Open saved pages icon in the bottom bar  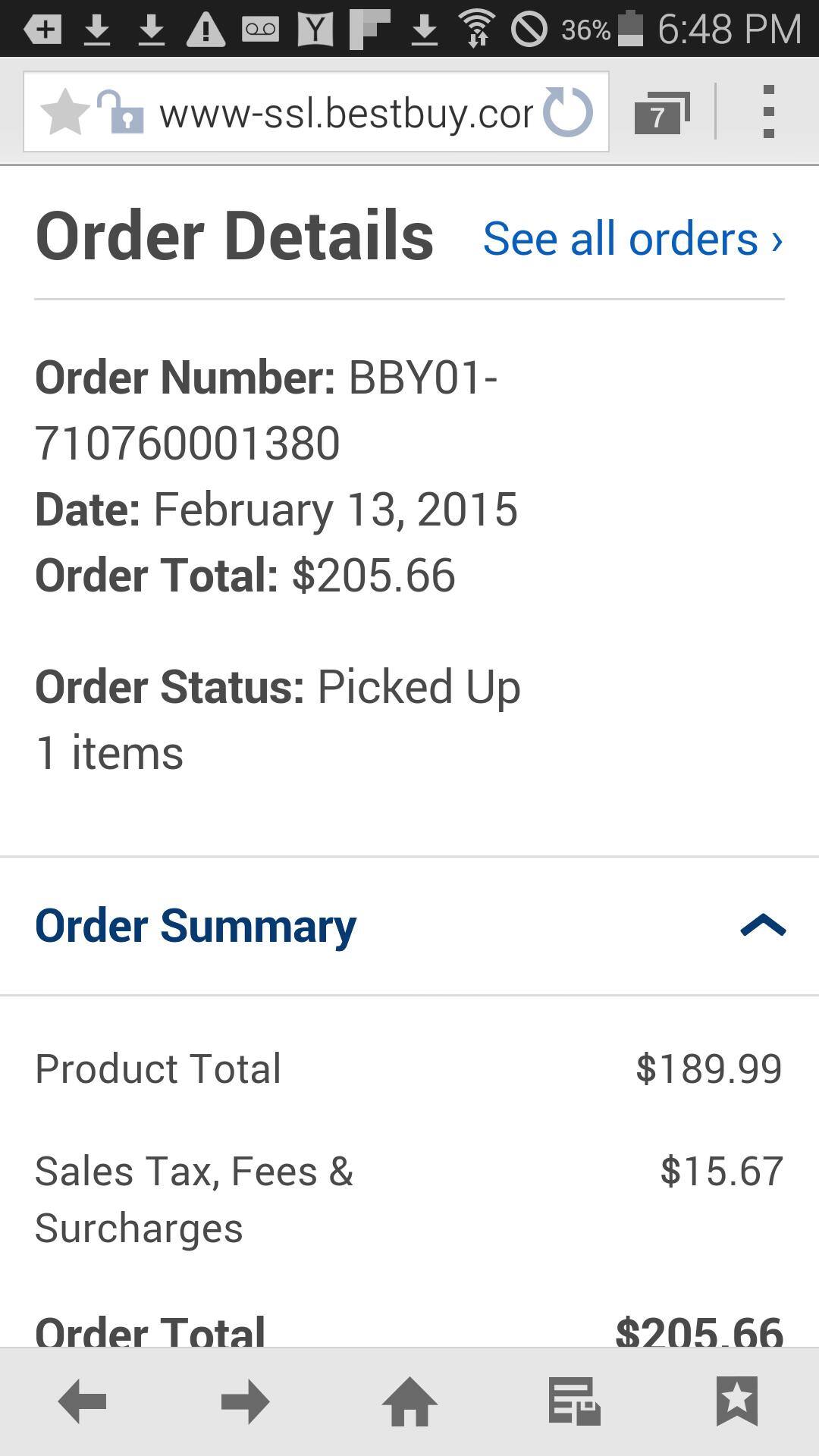click(x=574, y=1401)
